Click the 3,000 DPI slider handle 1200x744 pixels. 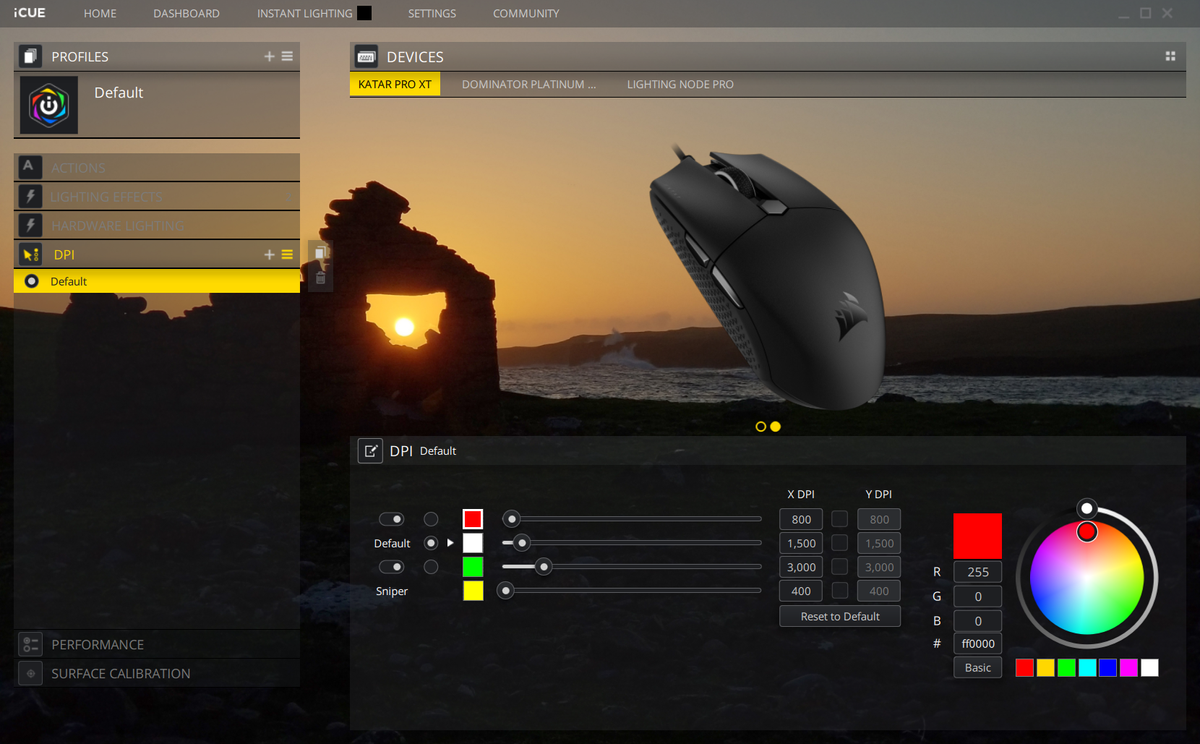[x=544, y=567]
